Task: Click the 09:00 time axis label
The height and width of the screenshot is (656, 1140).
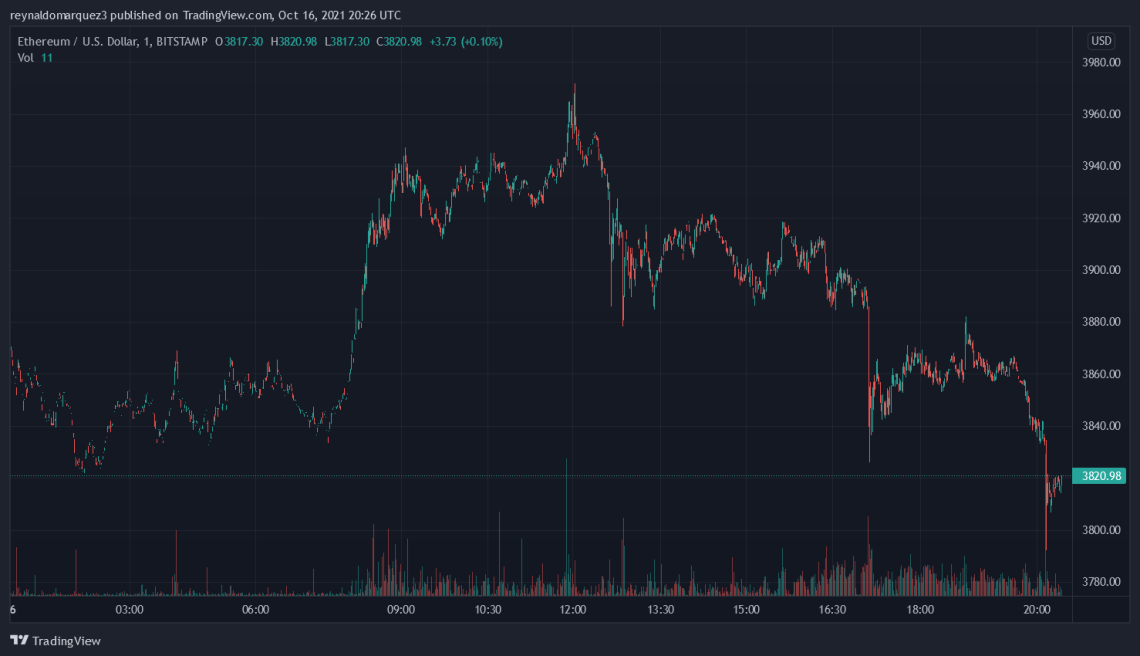Action: (401, 609)
